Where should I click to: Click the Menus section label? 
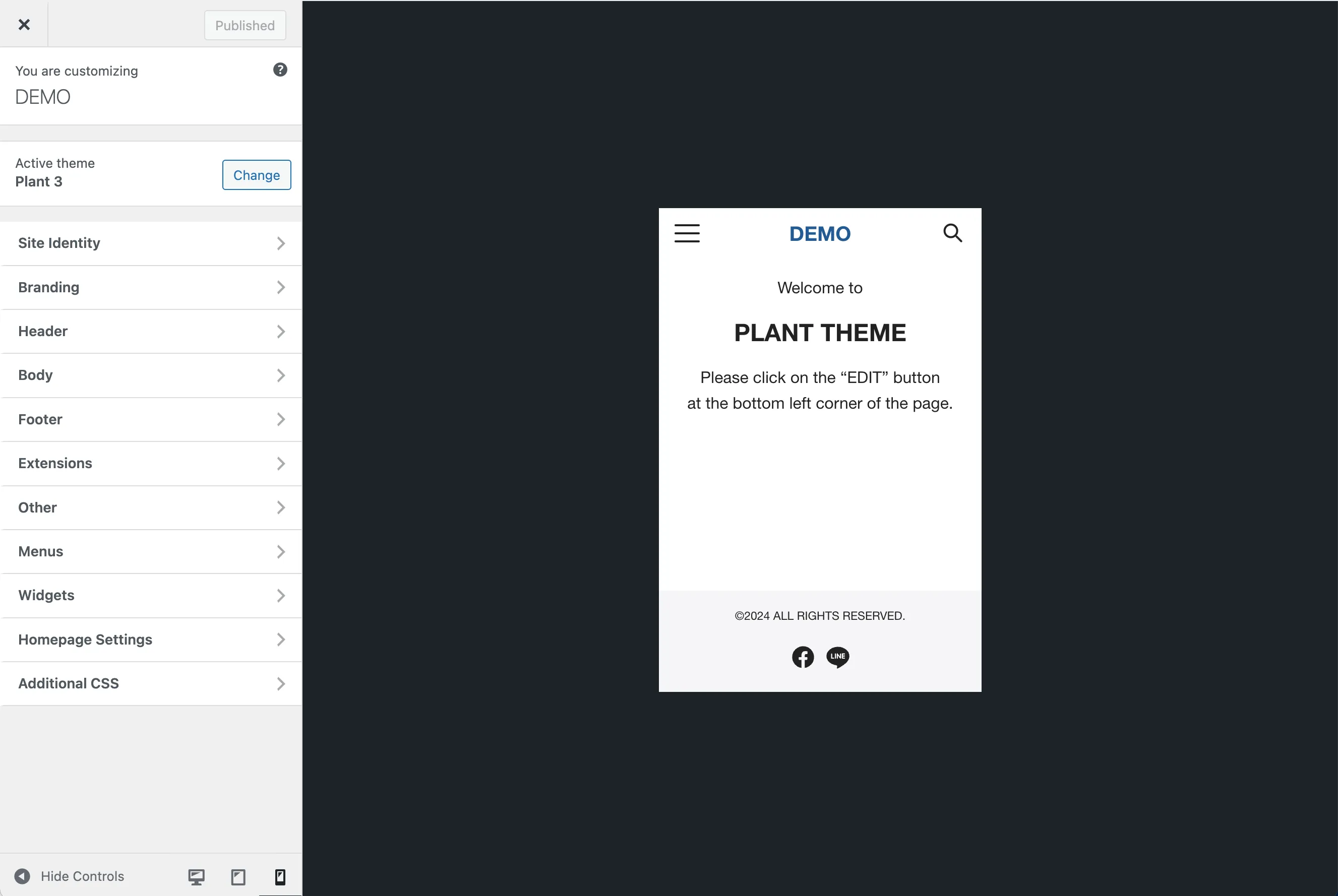click(41, 551)
